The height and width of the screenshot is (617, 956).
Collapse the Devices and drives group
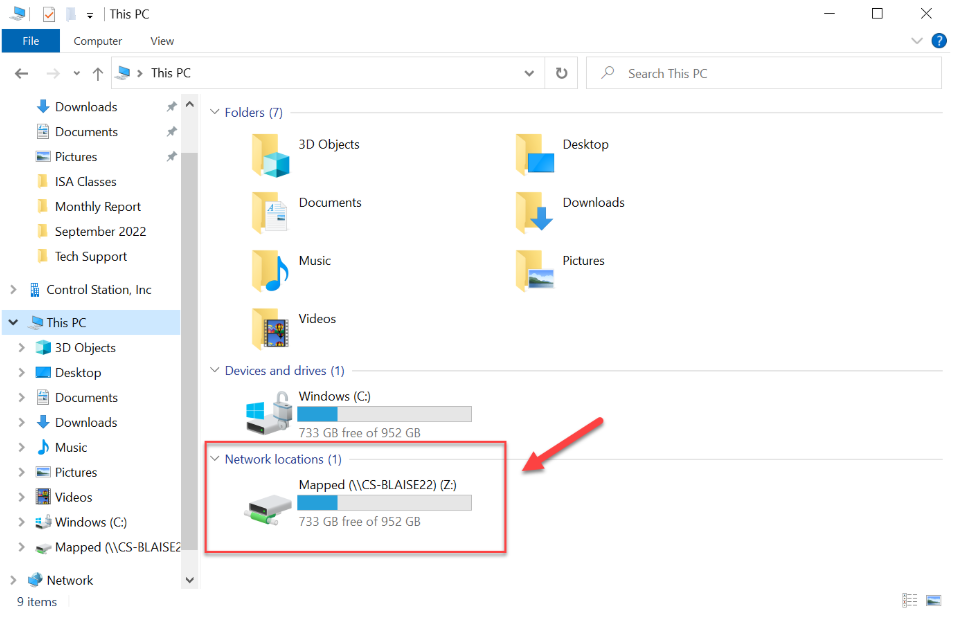coord(215,370)
